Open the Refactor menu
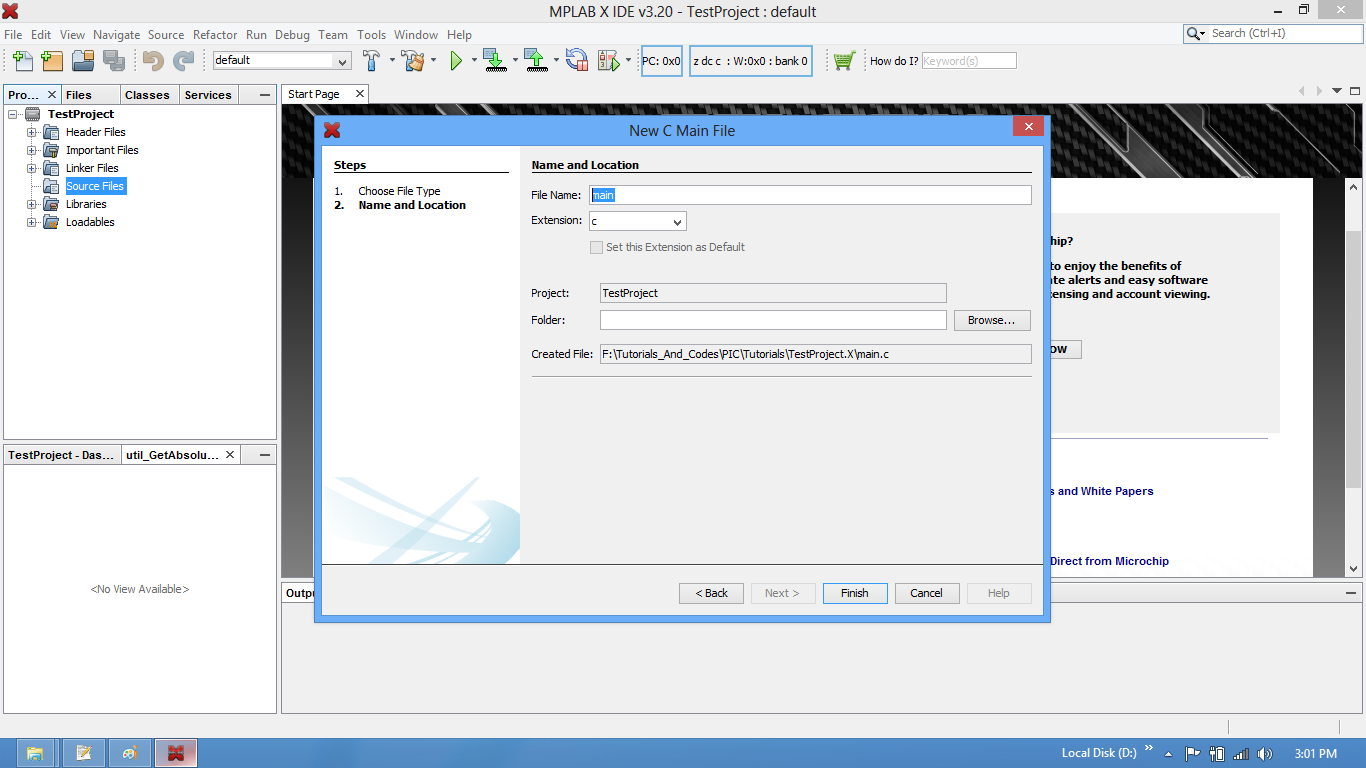The width and height of the screenshot is (1366, 768). pyautogui.click(x=215, y=34)
